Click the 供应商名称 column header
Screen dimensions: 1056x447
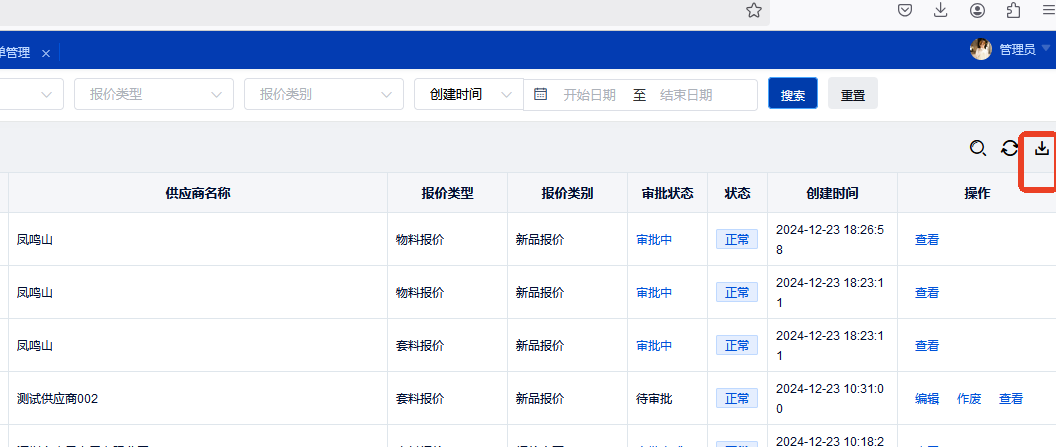coord(198,193)
